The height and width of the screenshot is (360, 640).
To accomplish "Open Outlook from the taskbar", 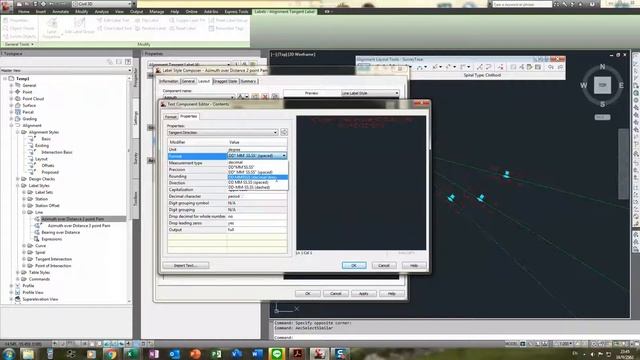I will point(174,354).
